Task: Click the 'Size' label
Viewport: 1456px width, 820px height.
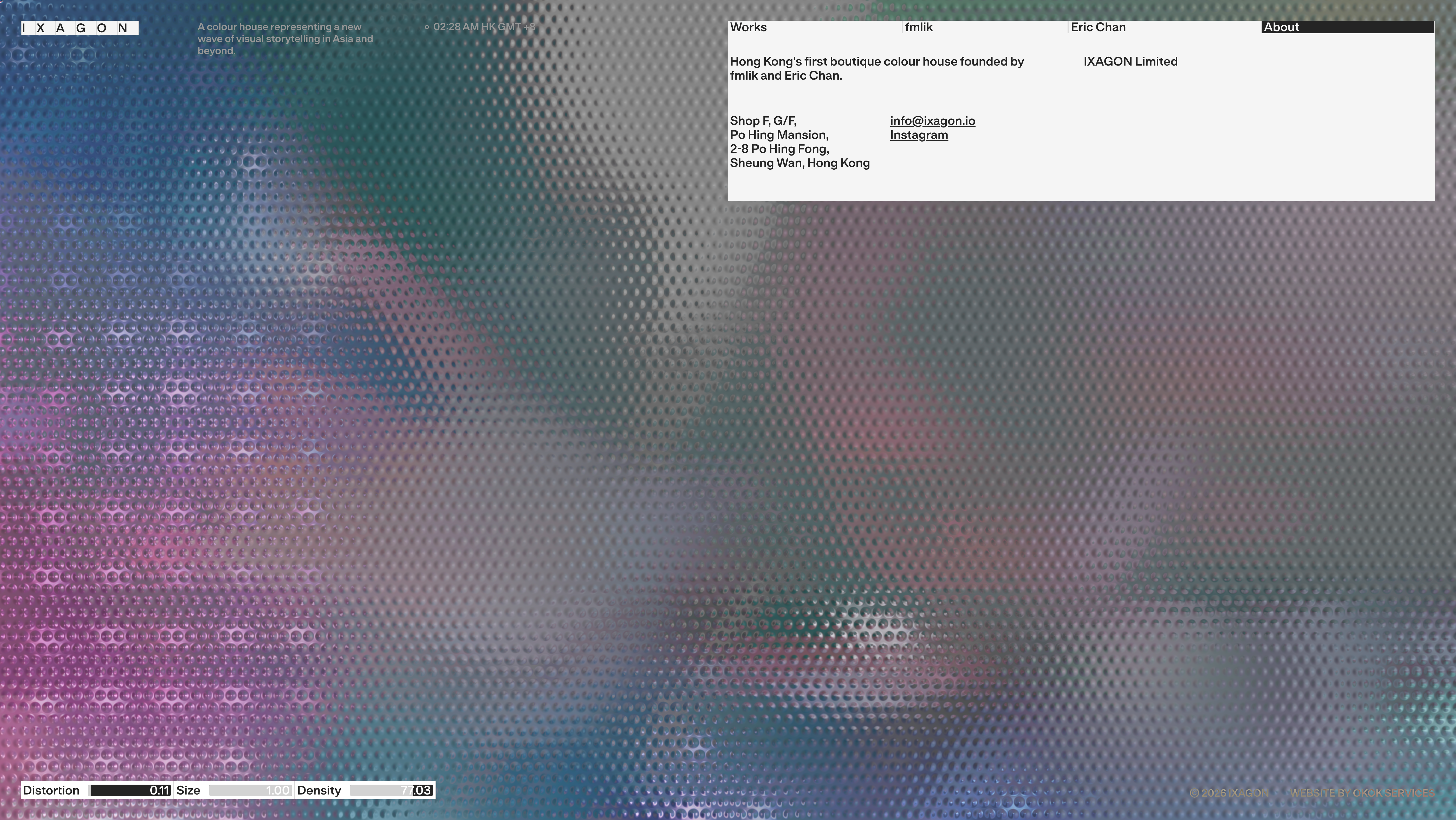Action: click(x=188, y=791)
